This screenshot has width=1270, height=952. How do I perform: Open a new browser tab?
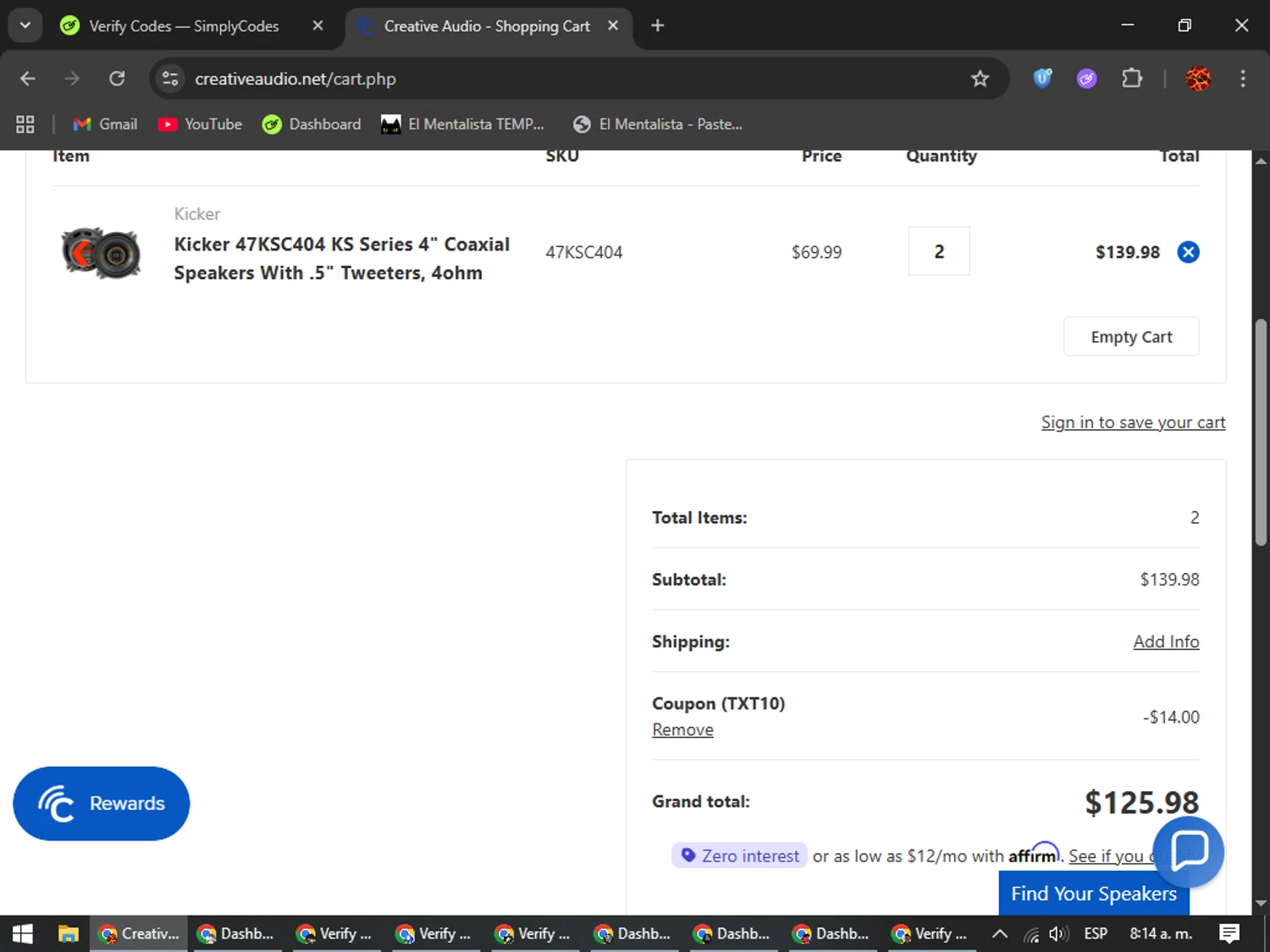pos(657,25)
